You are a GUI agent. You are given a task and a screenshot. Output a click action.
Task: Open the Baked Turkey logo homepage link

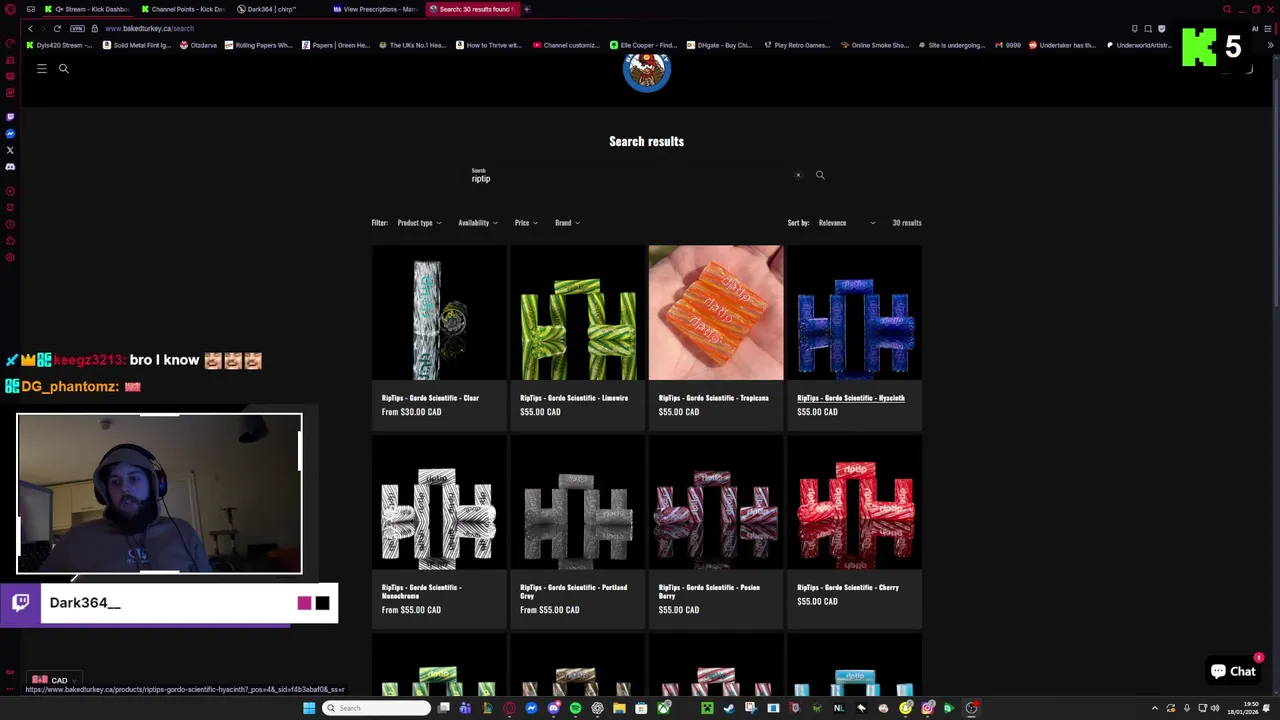click(x=646, y=72)
